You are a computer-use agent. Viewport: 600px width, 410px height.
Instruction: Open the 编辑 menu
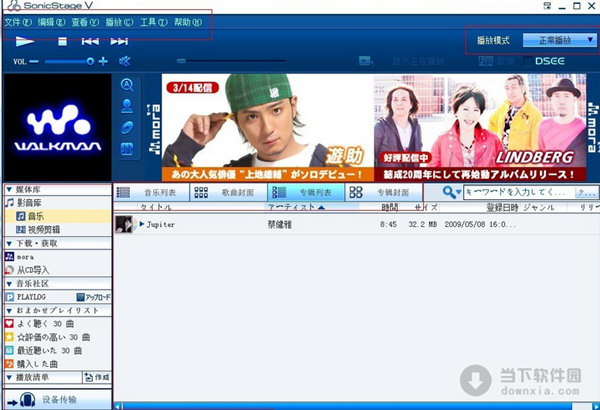51,22
